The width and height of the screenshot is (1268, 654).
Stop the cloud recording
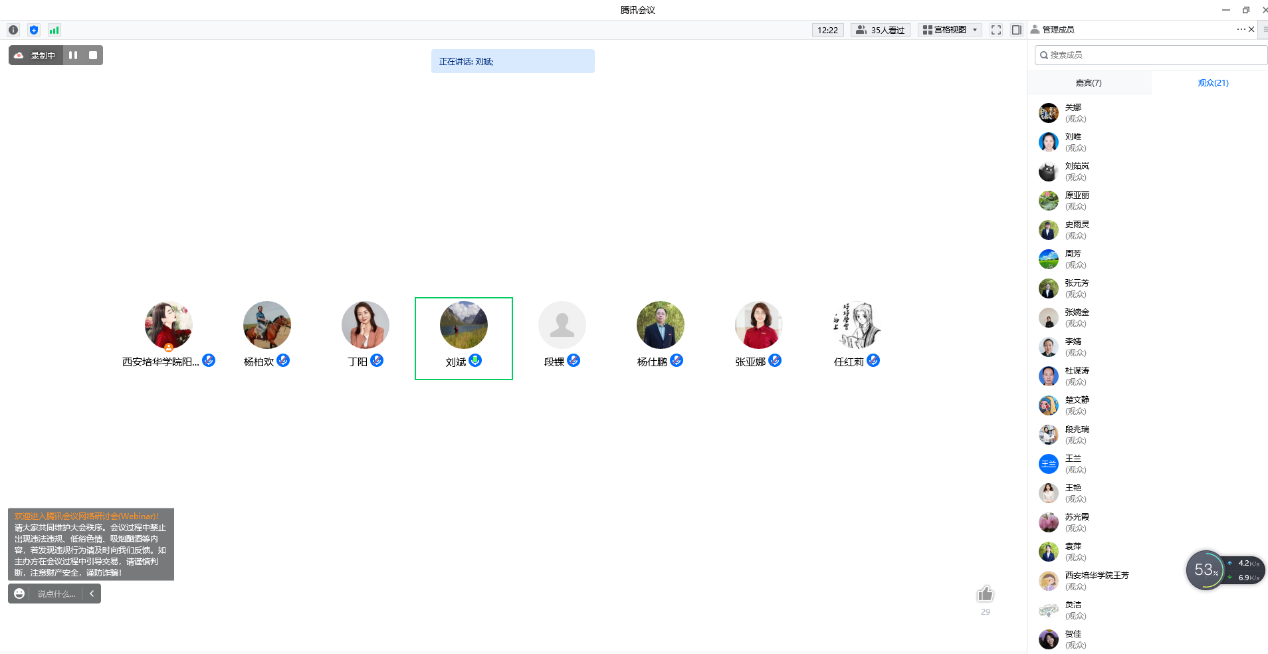click(x=93, y=55)
